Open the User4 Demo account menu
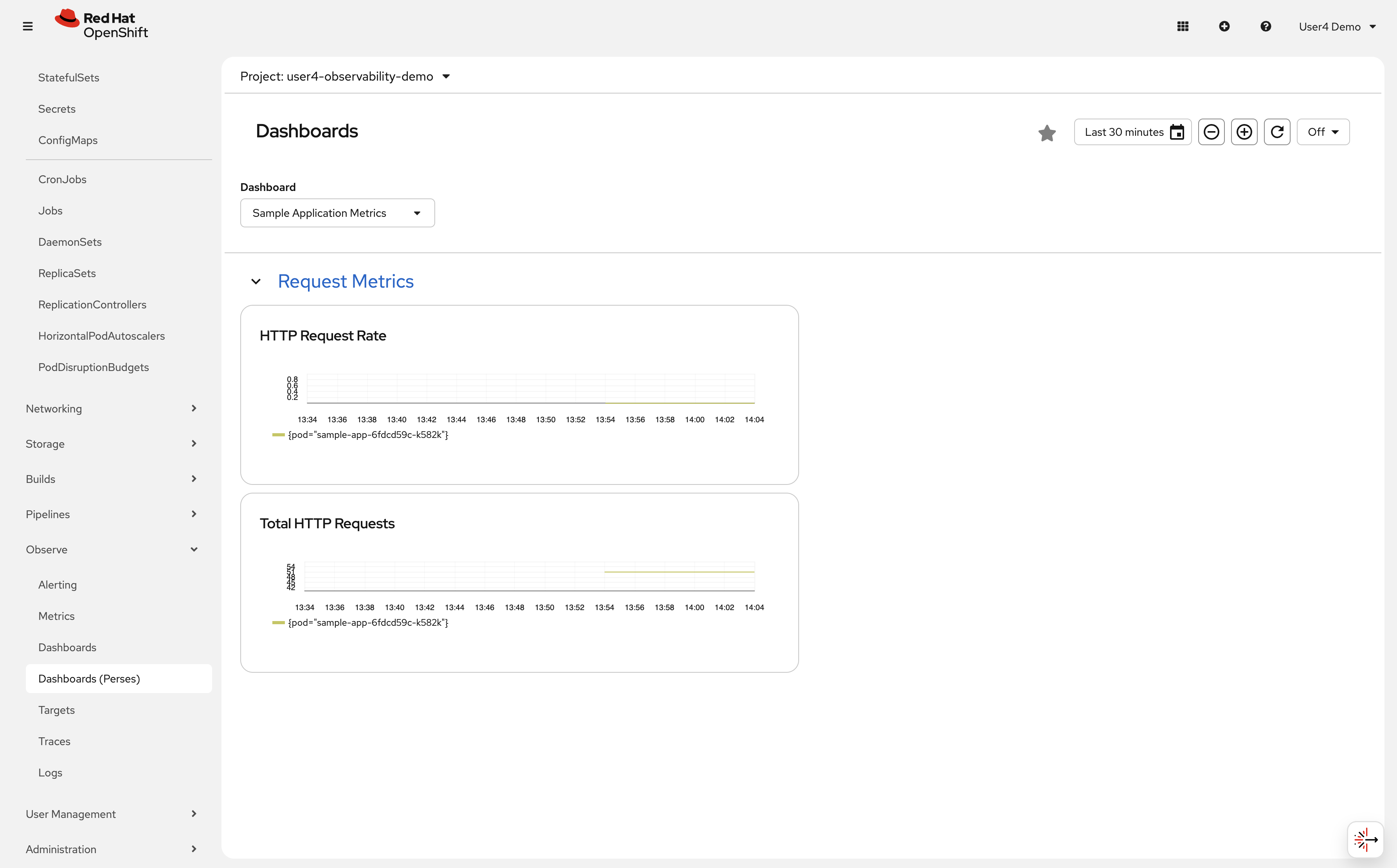Screen dimensions: 1397x868 1338,26
